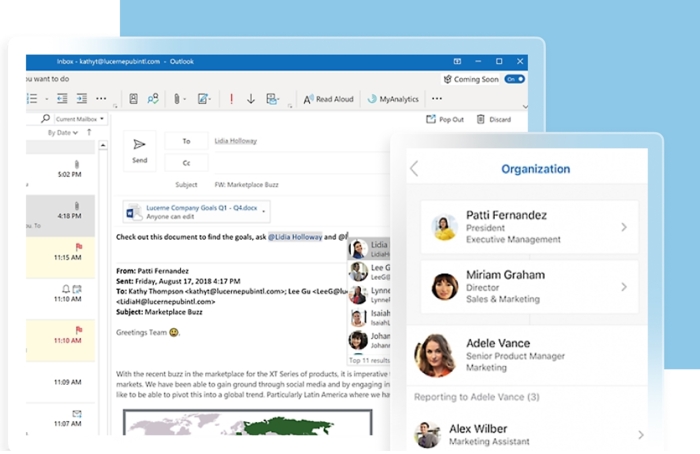
Task: Reverse sort order with up arrow
Action: click(x=89, y=132)
